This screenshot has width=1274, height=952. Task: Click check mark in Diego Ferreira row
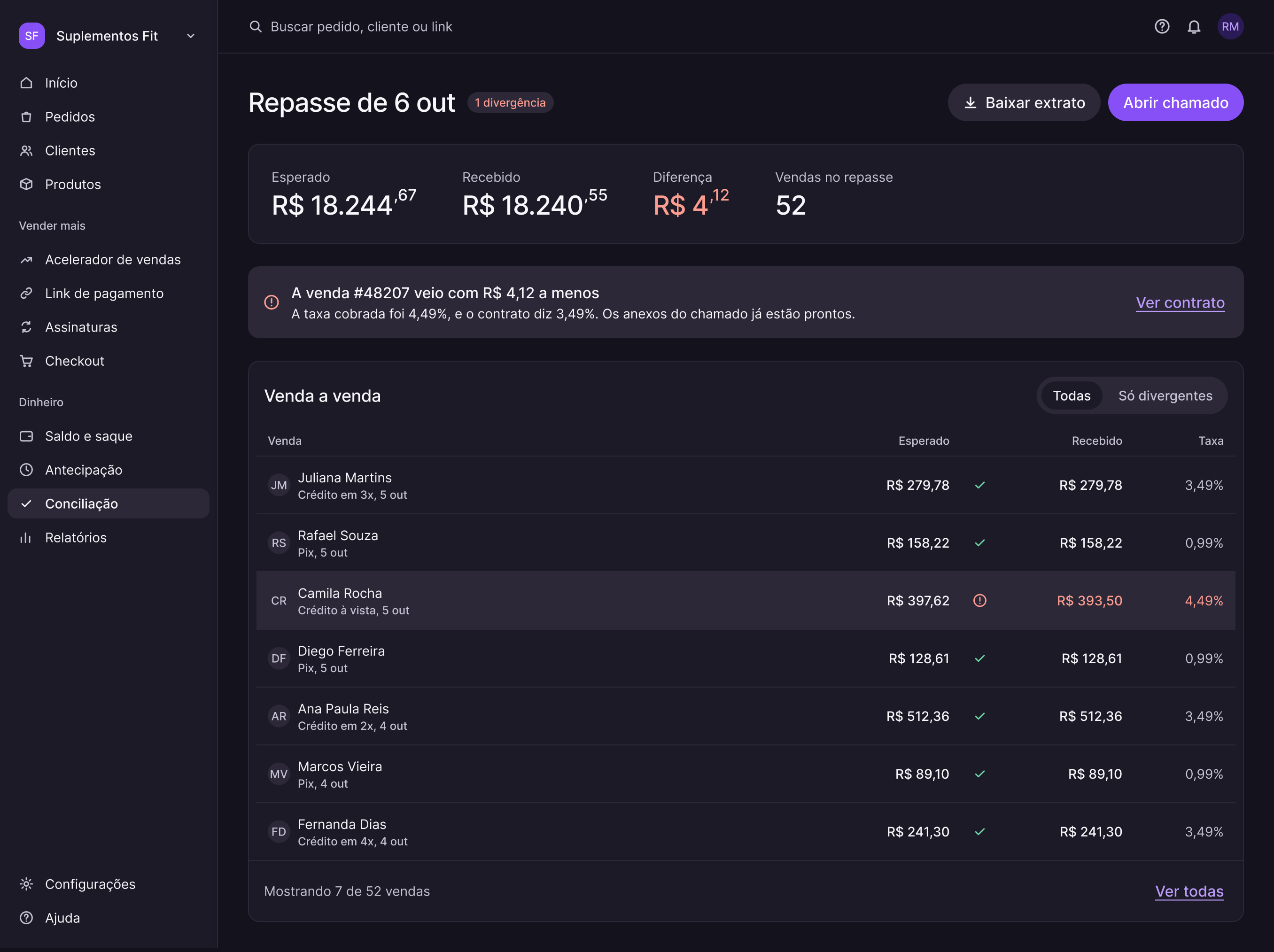[x=979, y=658]
